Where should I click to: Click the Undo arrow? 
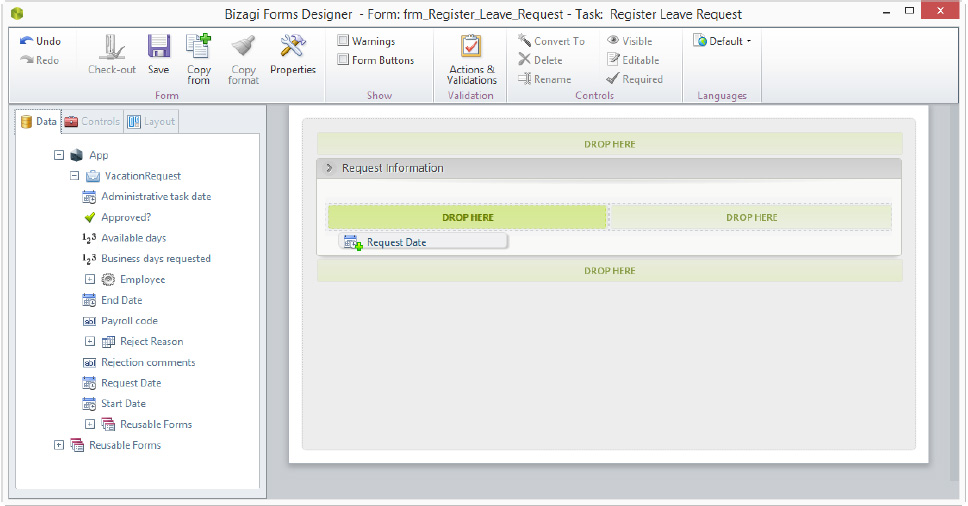(27, 41)
